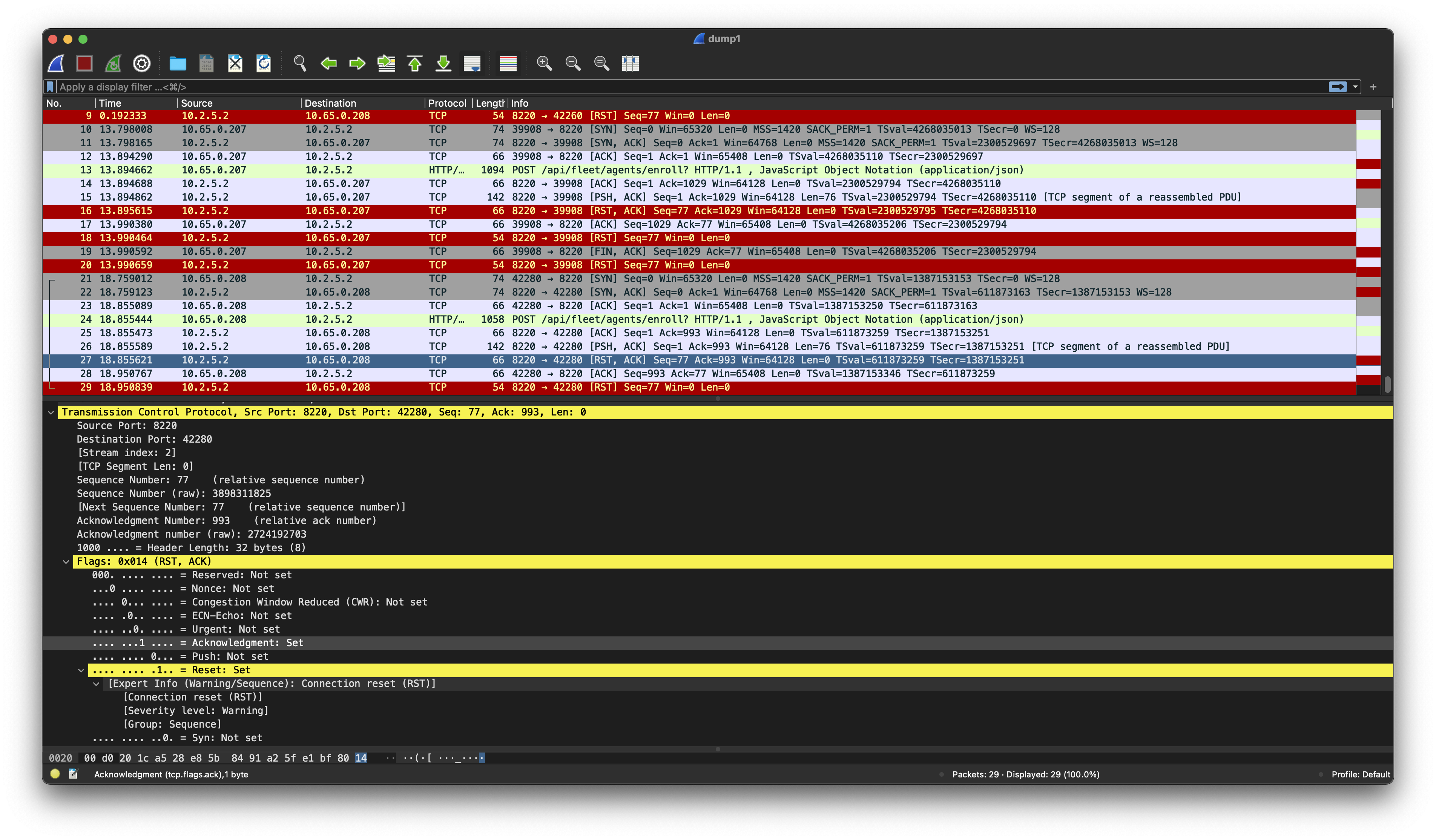The height and width of the screenshot is (840, 1436).
Task: Open expert information status indicator
Action: tap(55, 774)
